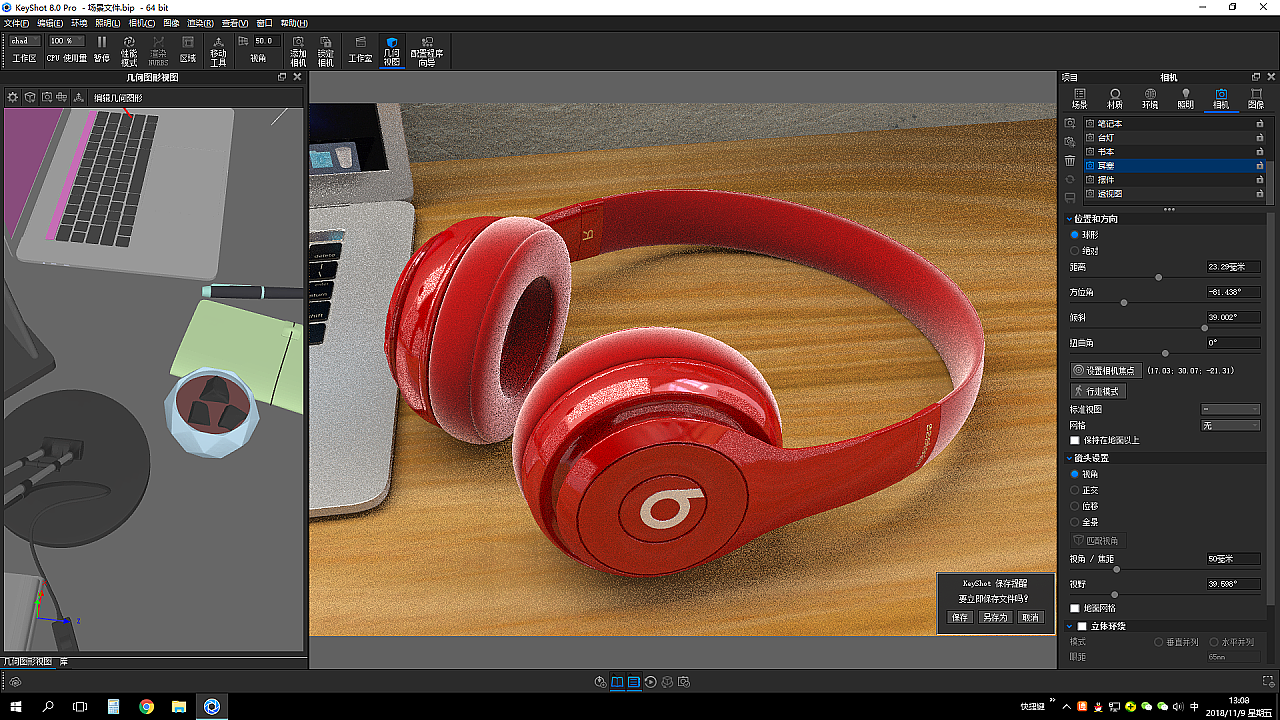Open the Task View taskbar button
Viewport: 1280px width, 720px height.
pos(80,706)
